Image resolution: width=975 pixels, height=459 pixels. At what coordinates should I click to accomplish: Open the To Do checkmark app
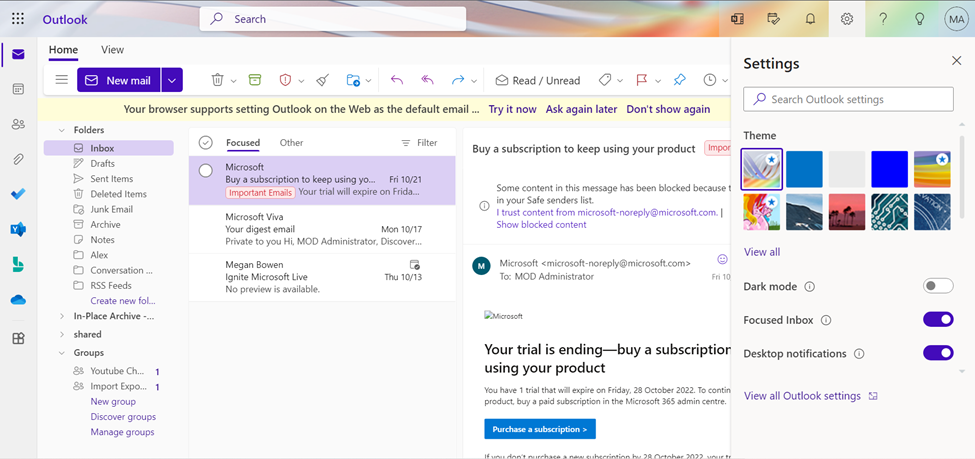[18, 194]
